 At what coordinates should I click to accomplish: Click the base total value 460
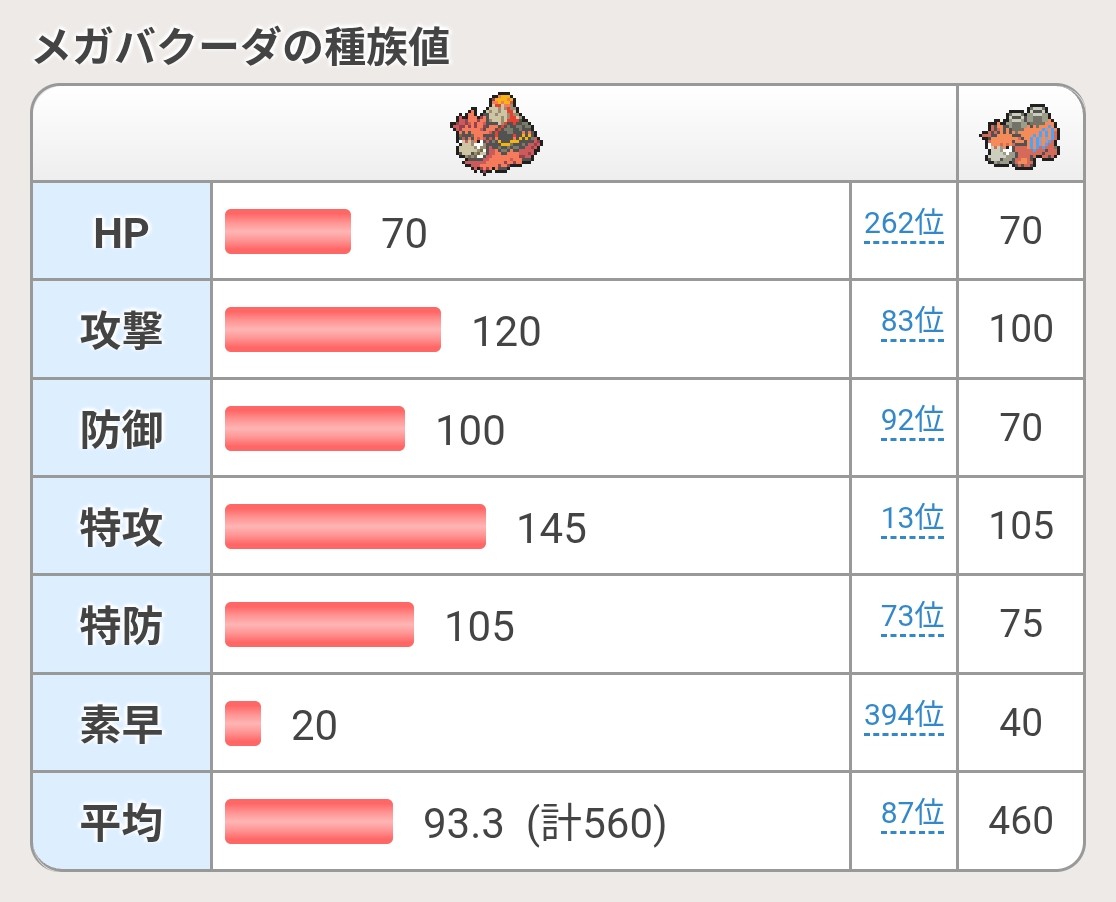click(x=1021, y=820)
